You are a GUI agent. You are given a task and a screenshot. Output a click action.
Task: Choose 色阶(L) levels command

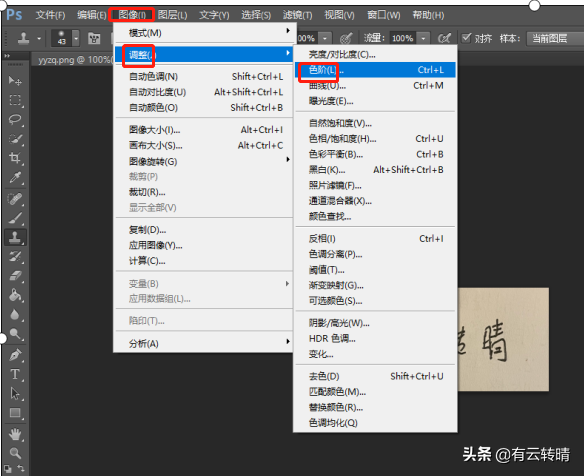[x=375, y=70]
